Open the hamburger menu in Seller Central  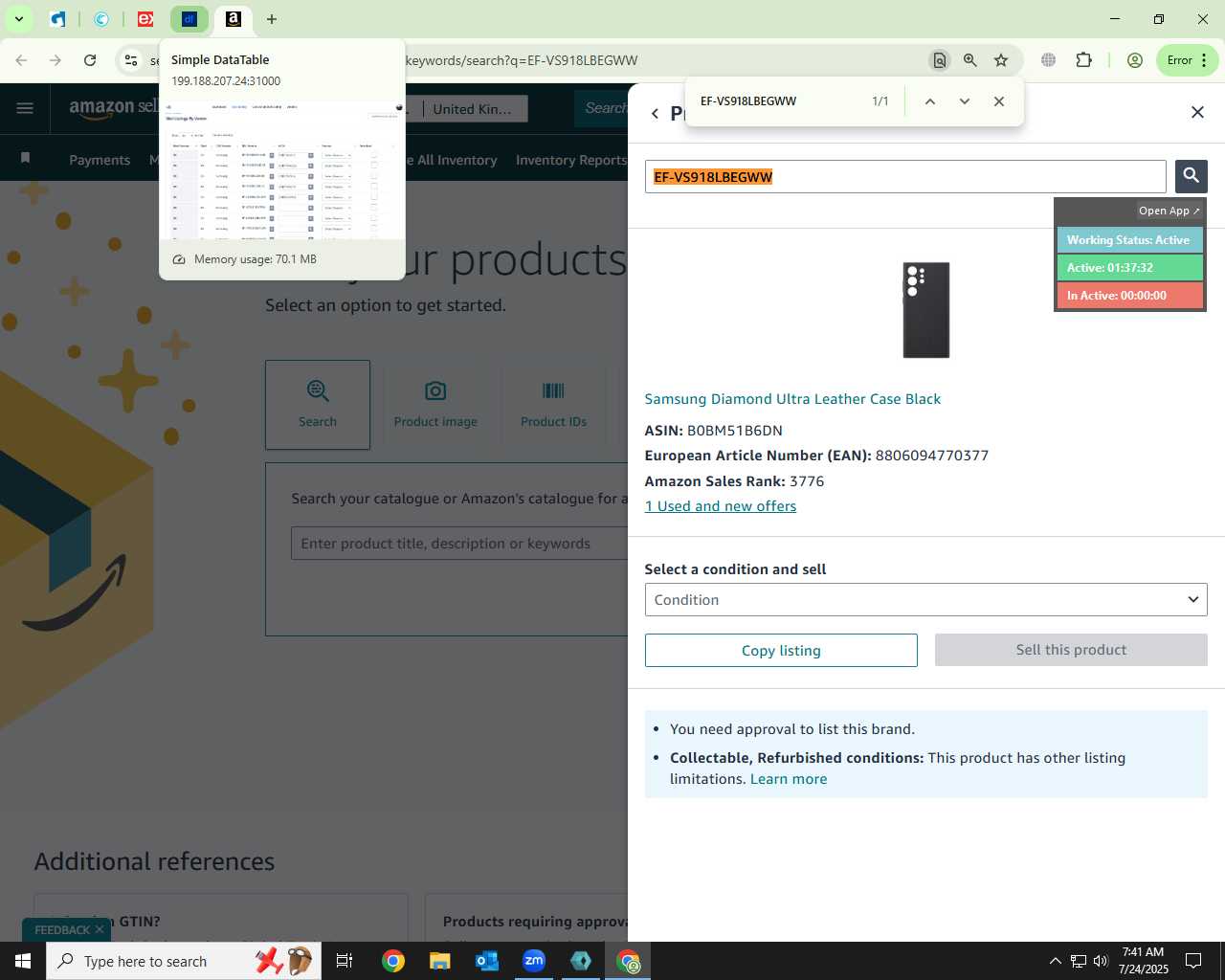25,108
